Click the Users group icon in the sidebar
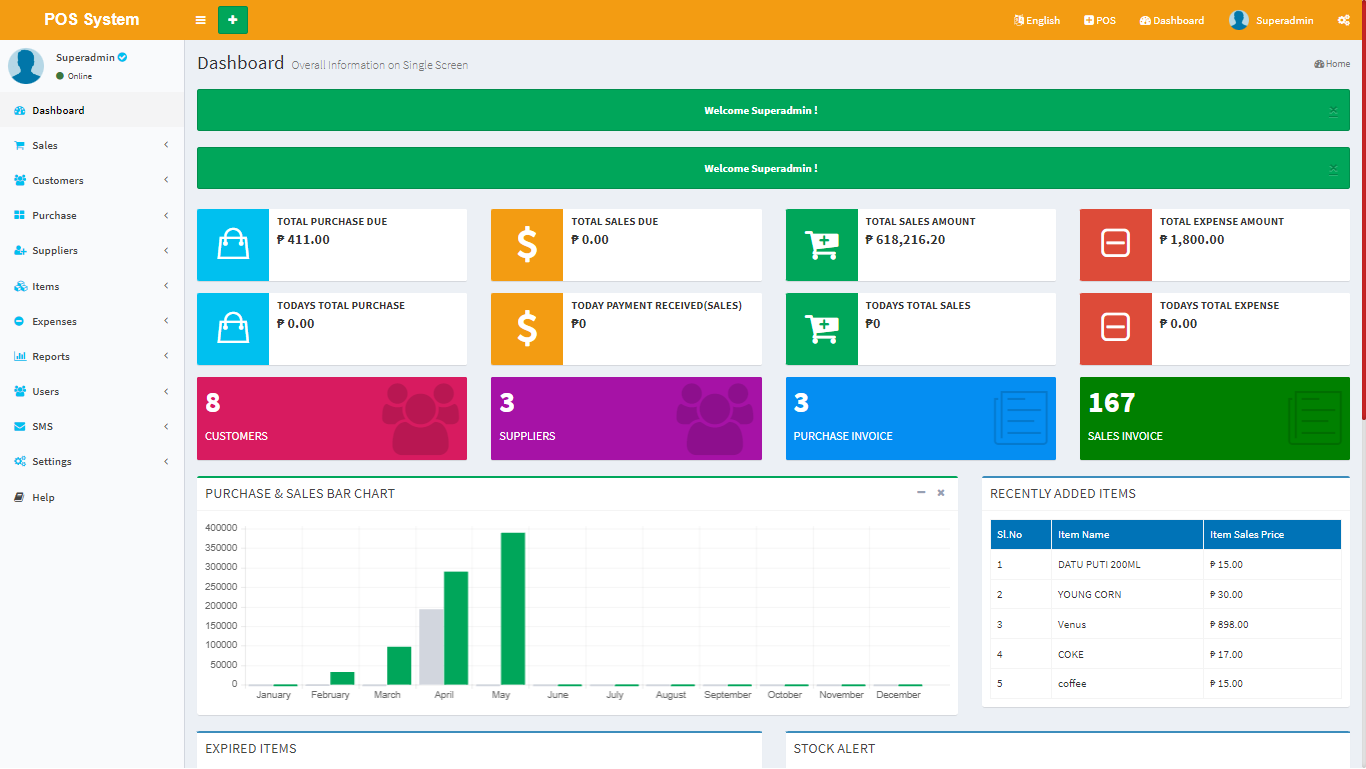 (x=20, y=392)
